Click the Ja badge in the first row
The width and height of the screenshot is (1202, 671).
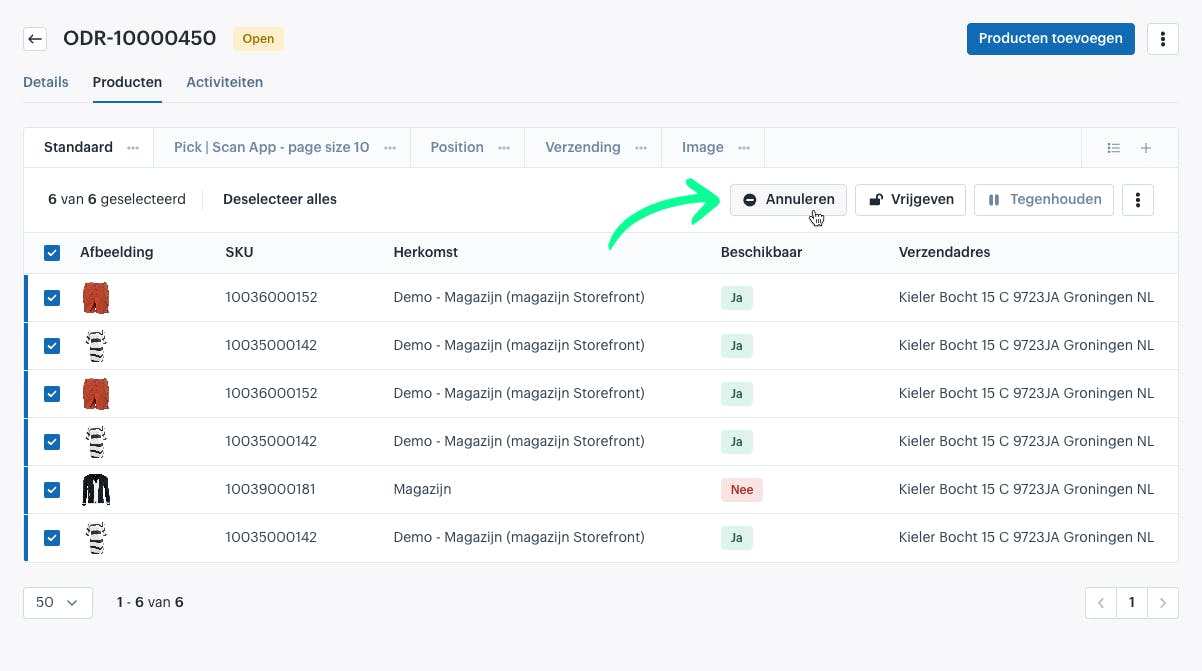(x=736, y=298)
